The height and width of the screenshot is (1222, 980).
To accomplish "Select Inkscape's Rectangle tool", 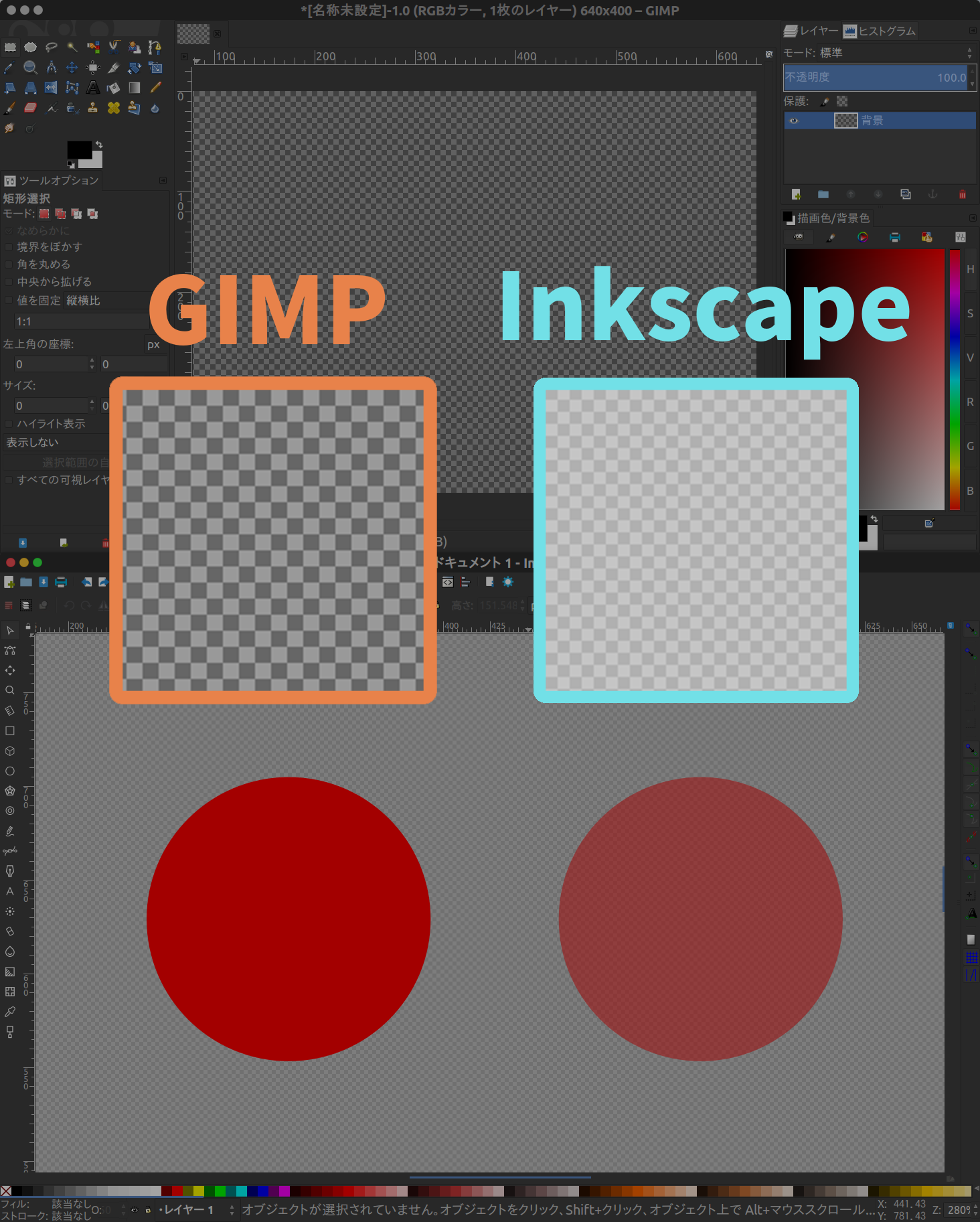I will click(x=10, y=731).
